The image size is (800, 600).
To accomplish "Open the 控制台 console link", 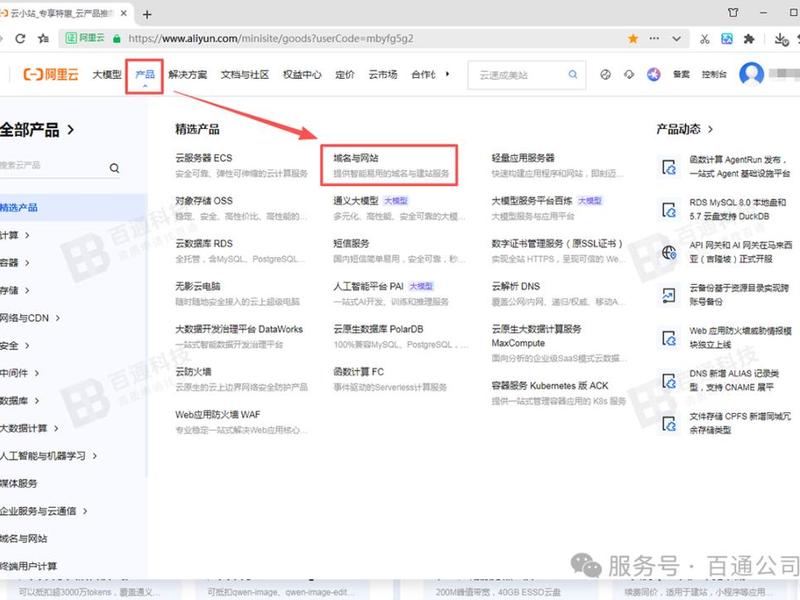I will click(x=714, y=74).
